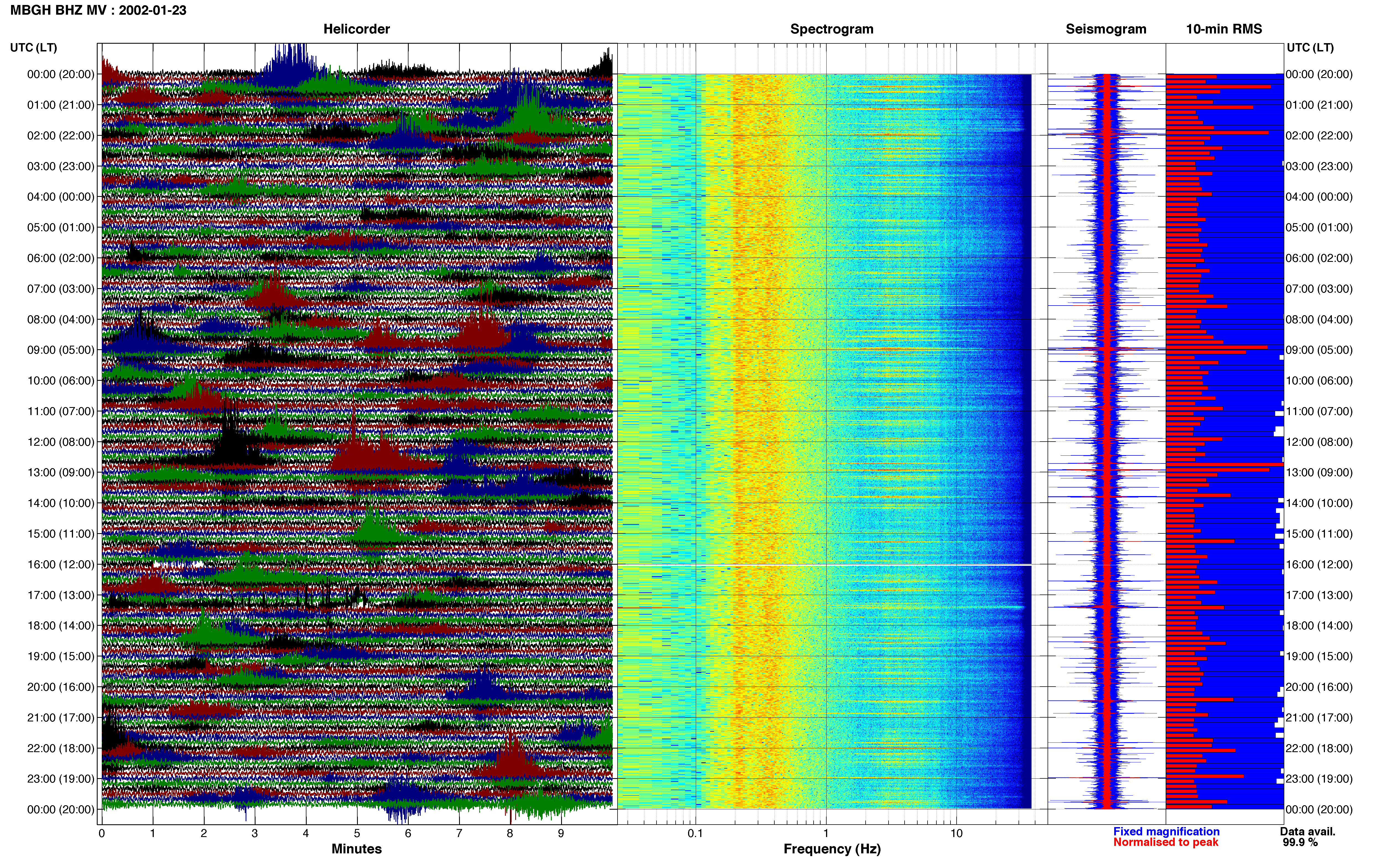Viewport: 1388px width, 868px height.
Task: Click the "6" tick on the Minutes axis
Action: click(408, 833)
